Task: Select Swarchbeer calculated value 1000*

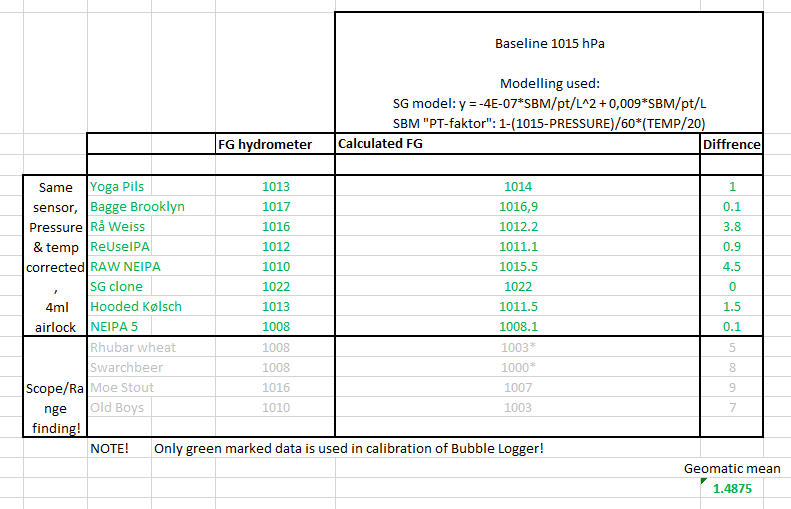Action: [x=518, y=367]
